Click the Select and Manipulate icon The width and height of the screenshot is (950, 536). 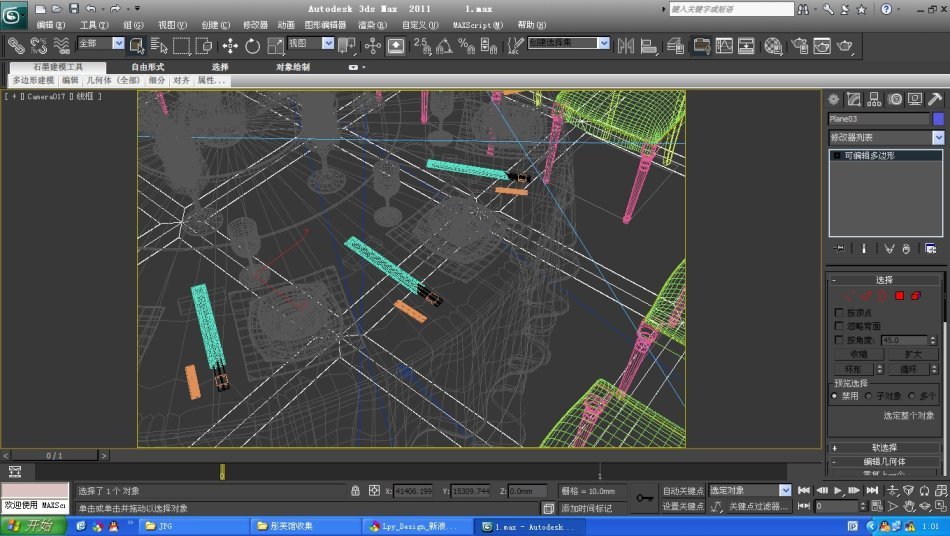click(373, 45)
